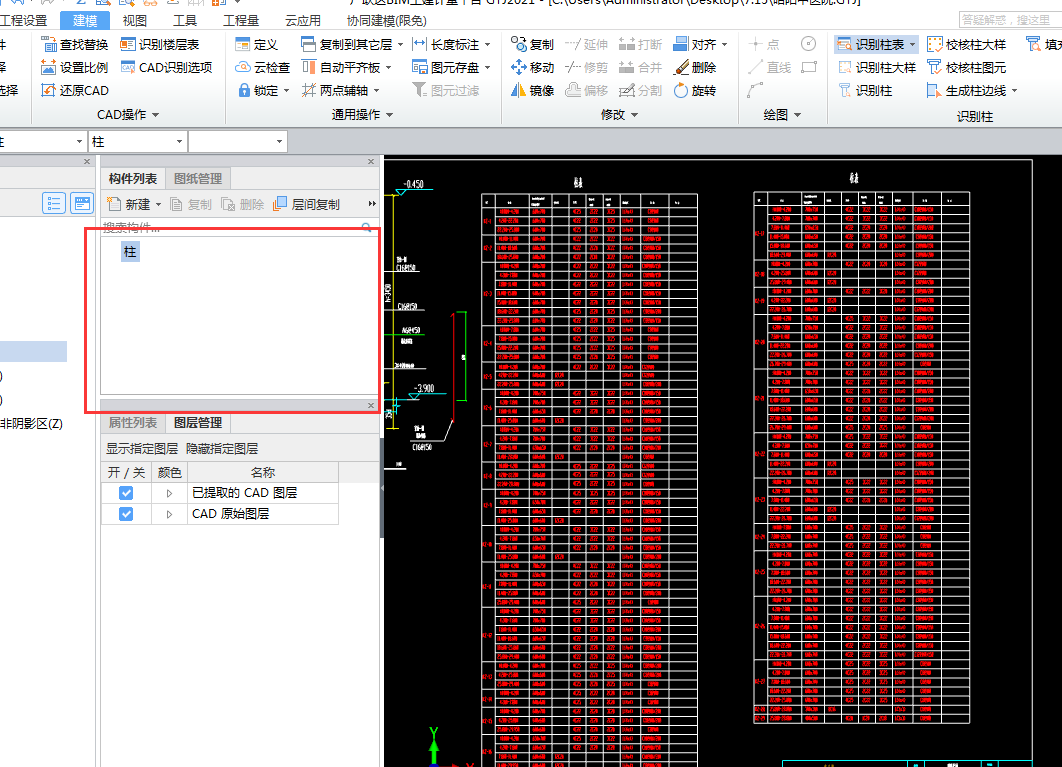
Task: Open the 柱 component type combo box
Action: 137,142
